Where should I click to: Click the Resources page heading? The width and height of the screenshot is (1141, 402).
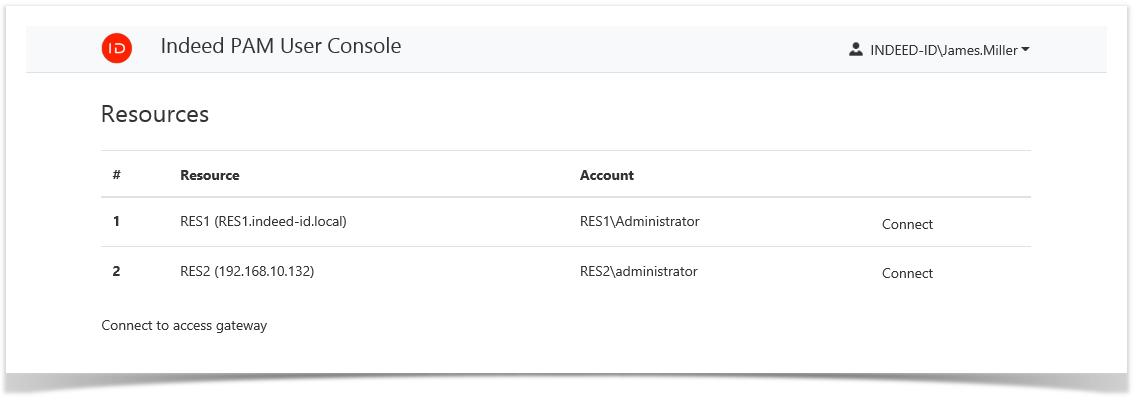pos(155,114)
